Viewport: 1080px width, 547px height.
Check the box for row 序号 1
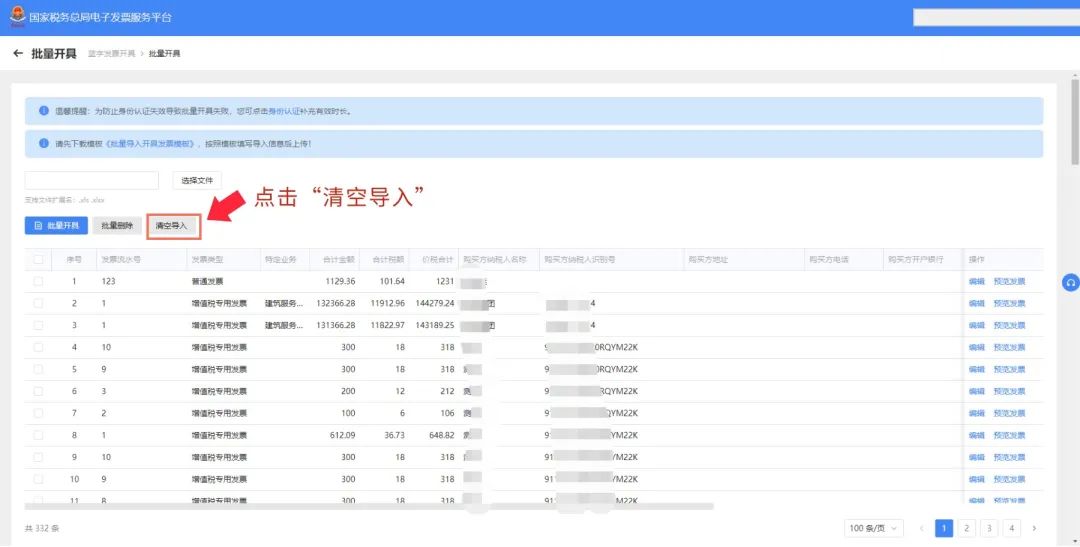(38, 281)
